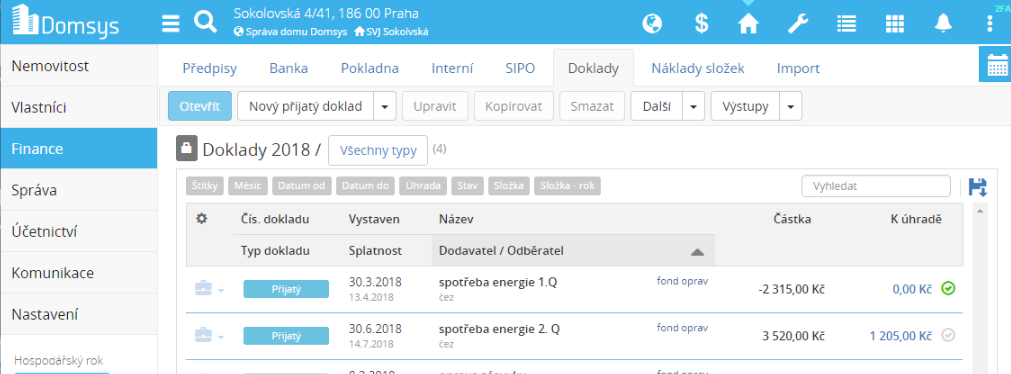The height and width of the screenshot is (374, 1011).
Task: Select the SIPO tab
Action: point(520,68)
